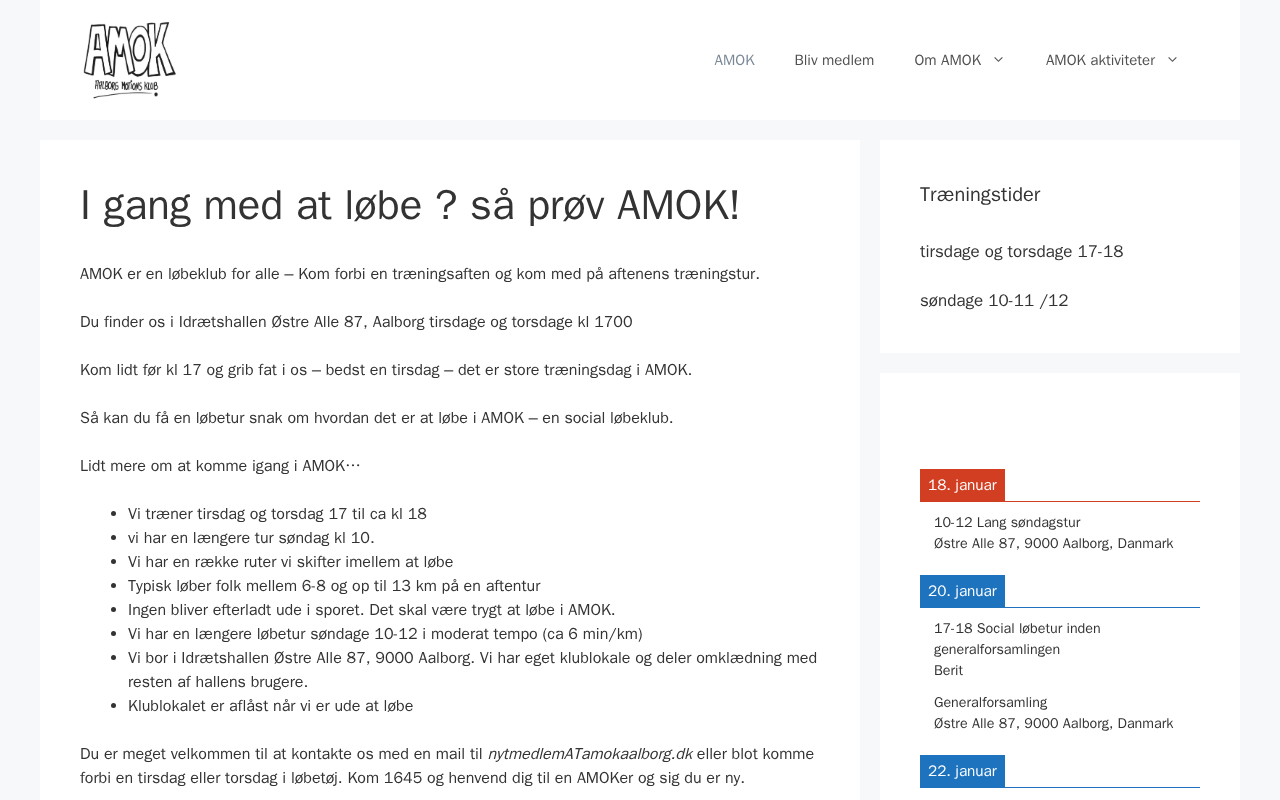Click the AMOK logo image
The height and width of the screenshot is (800, 1280).
(x=129, y=60)
